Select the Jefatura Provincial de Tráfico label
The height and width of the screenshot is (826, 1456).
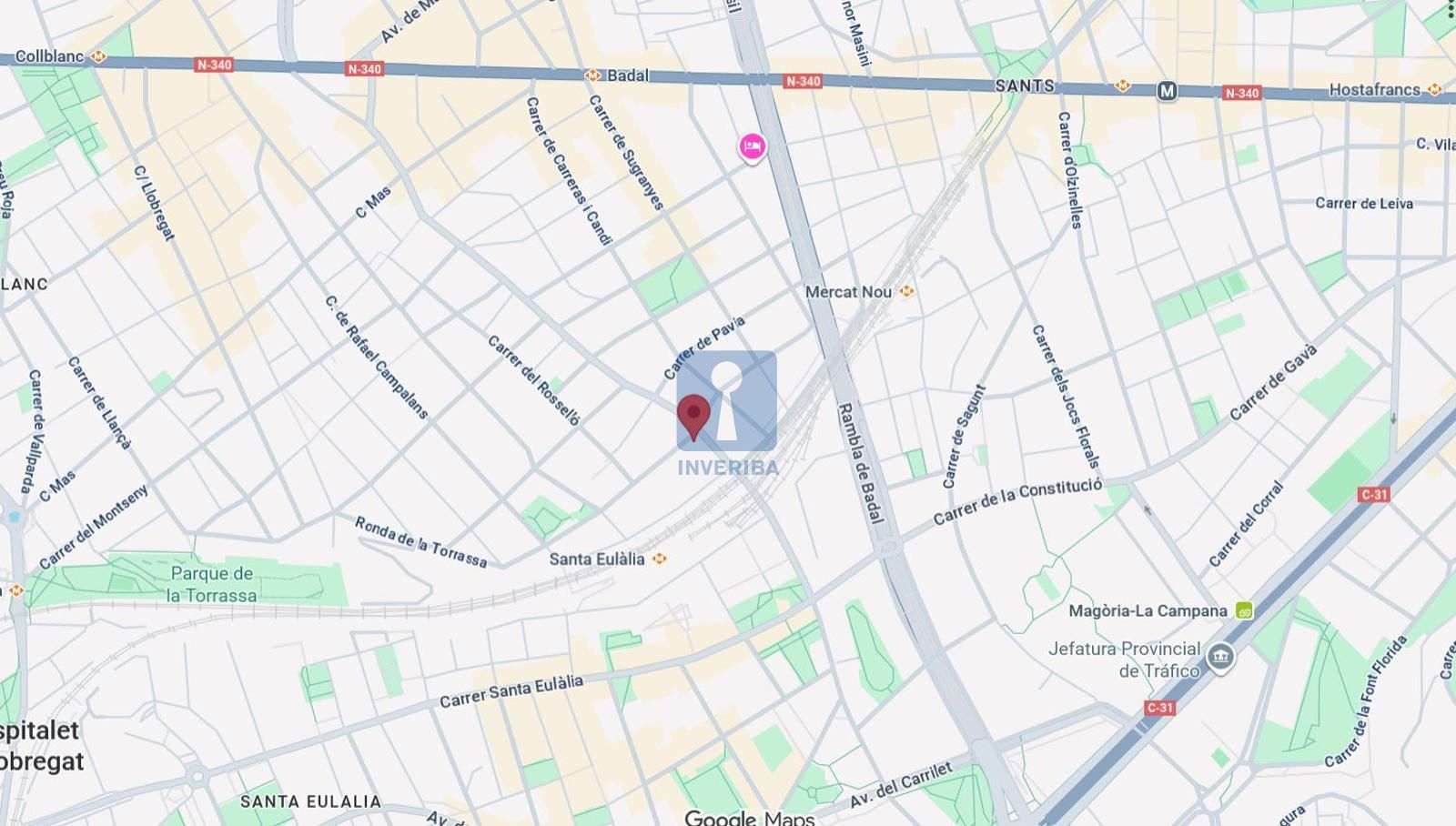coord(1125,660)
